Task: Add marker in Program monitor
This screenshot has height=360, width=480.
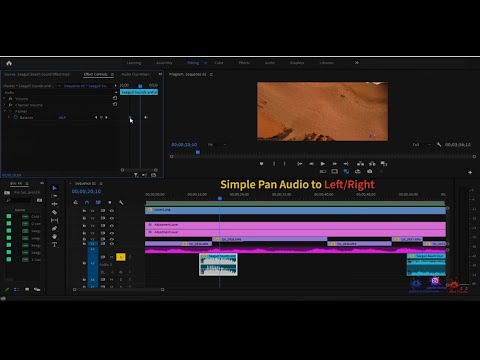Action: (262, 164)
